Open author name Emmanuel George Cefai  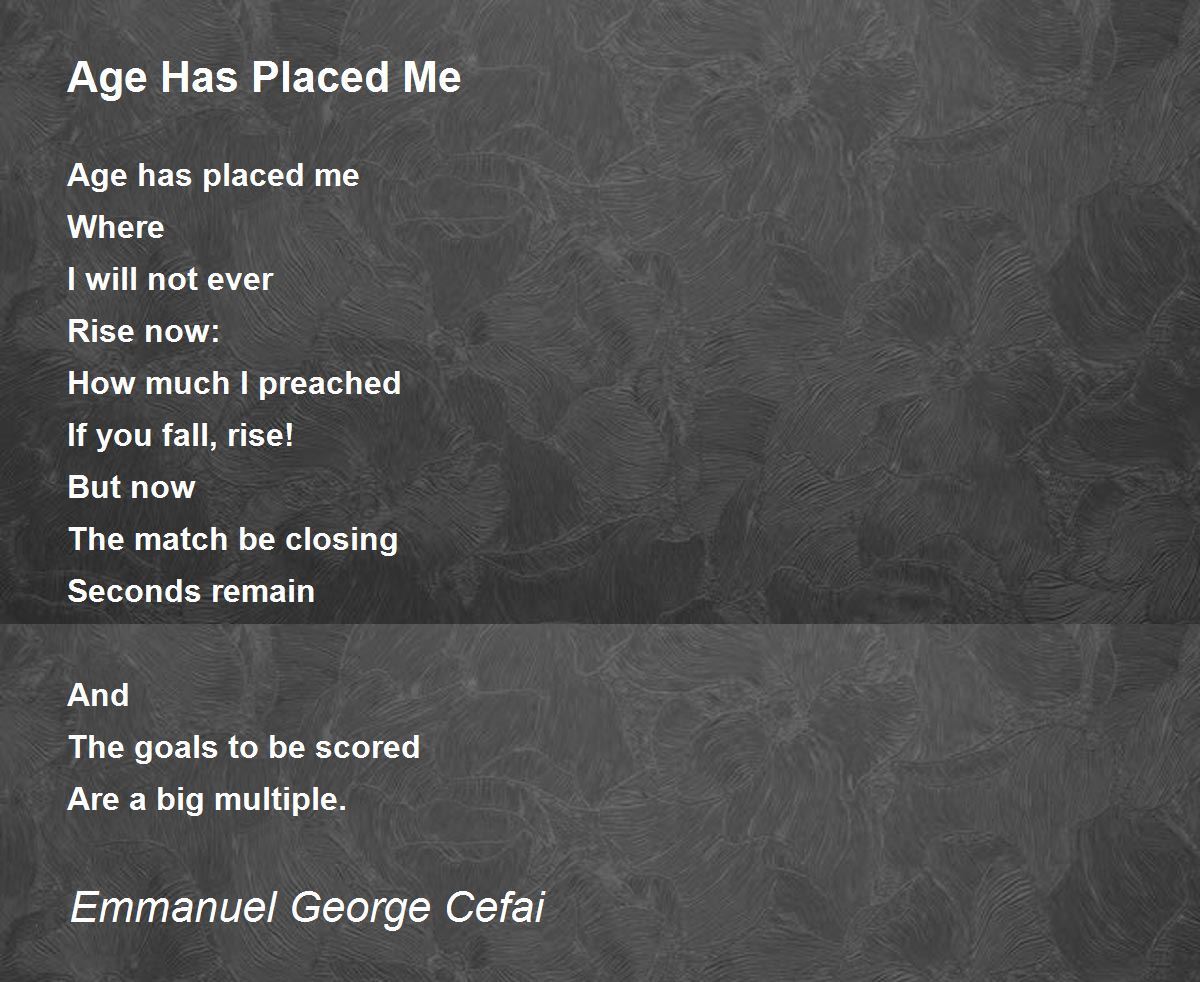coord(308,907)
